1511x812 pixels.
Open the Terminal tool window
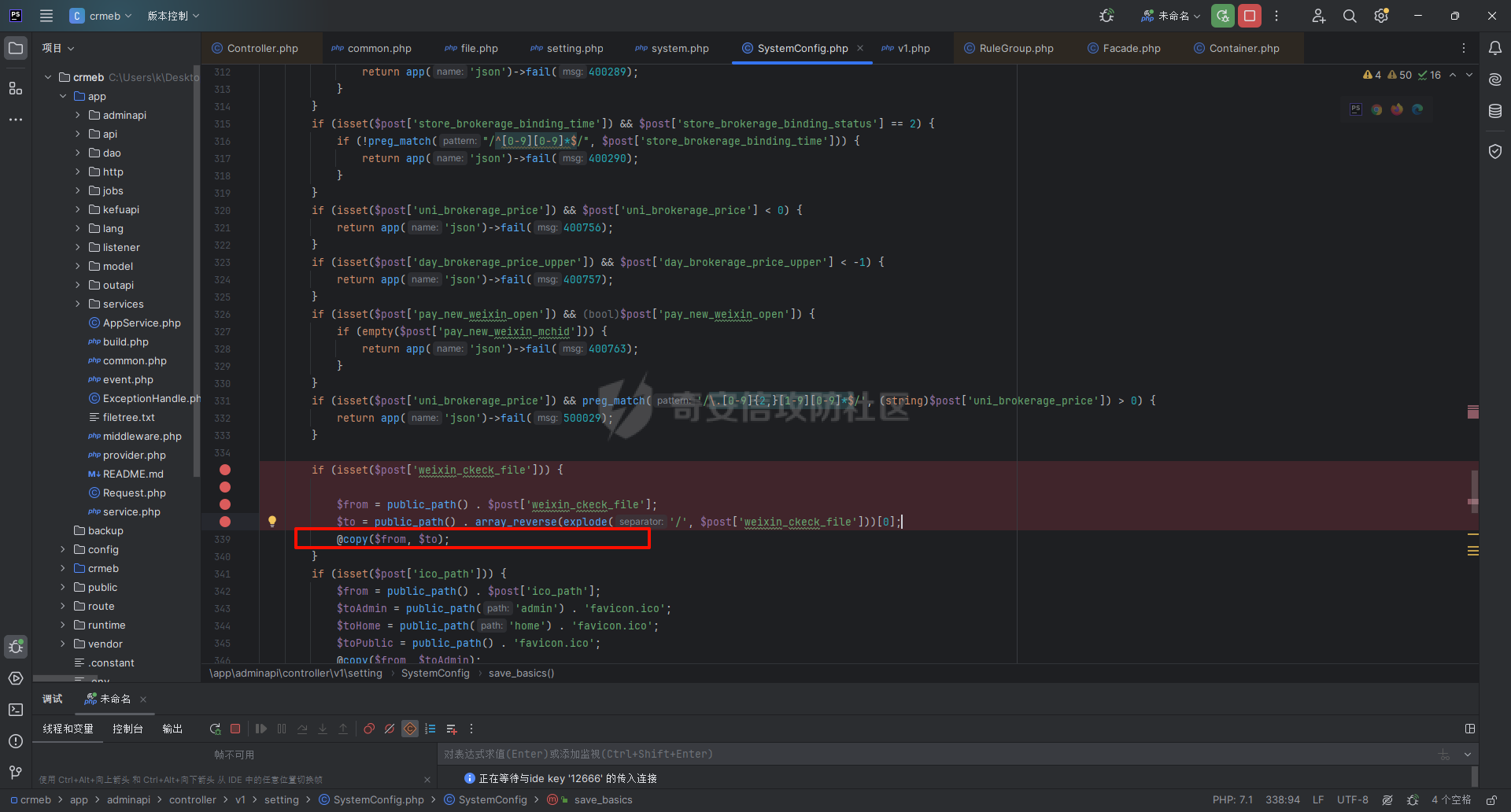tap(16, 710)
